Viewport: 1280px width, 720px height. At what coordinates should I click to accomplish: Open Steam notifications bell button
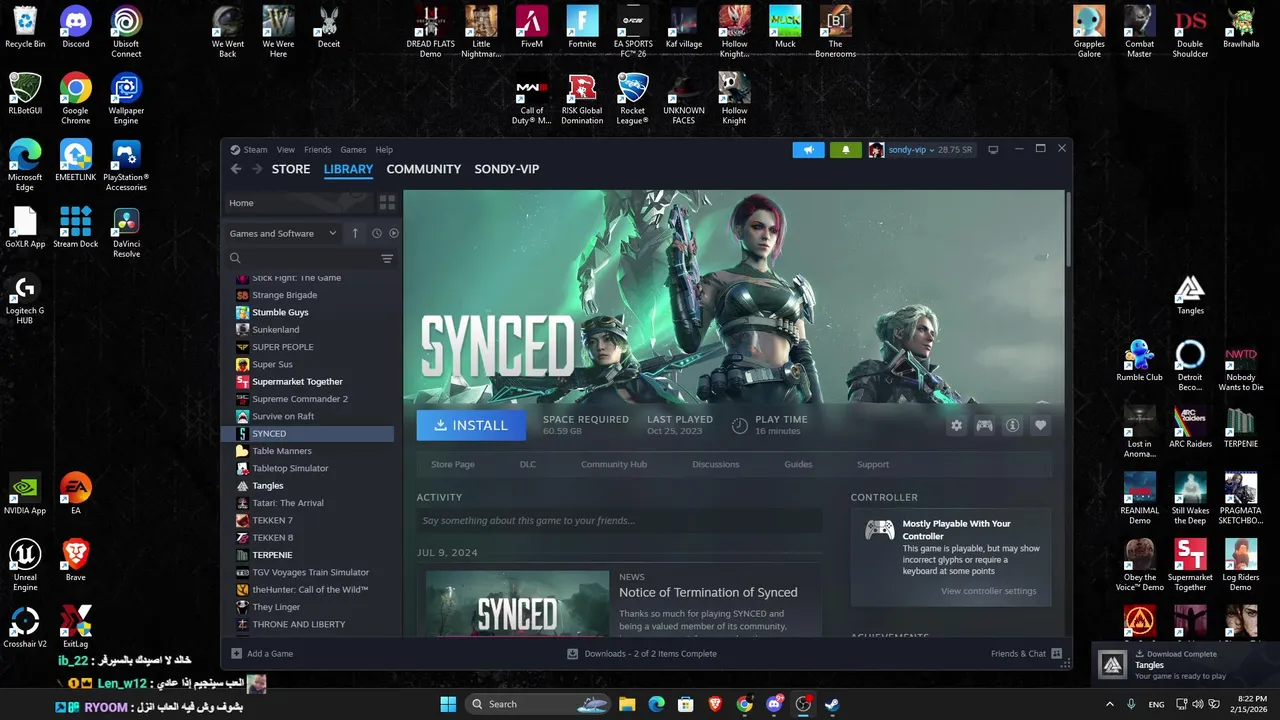pos(846,150)
